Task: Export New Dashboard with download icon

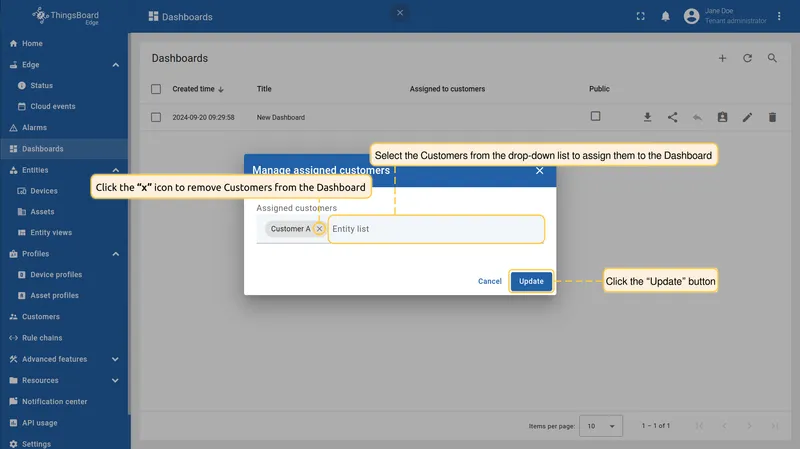Action: pos(647,117)
